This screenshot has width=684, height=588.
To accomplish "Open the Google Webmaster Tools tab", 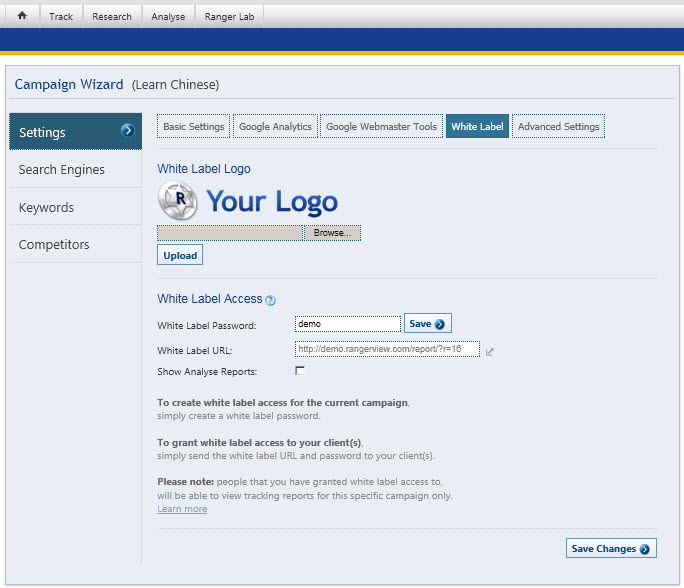I will 381,127.
